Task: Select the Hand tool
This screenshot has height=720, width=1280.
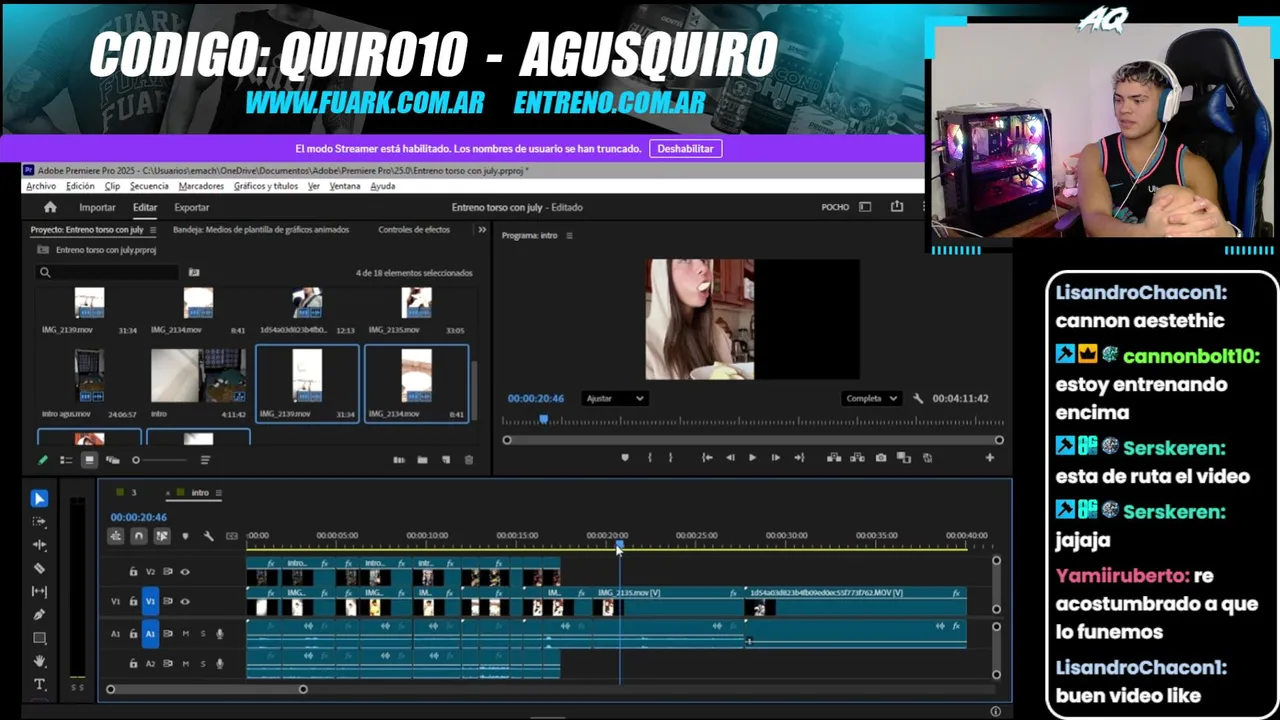Action: point(39,661)
